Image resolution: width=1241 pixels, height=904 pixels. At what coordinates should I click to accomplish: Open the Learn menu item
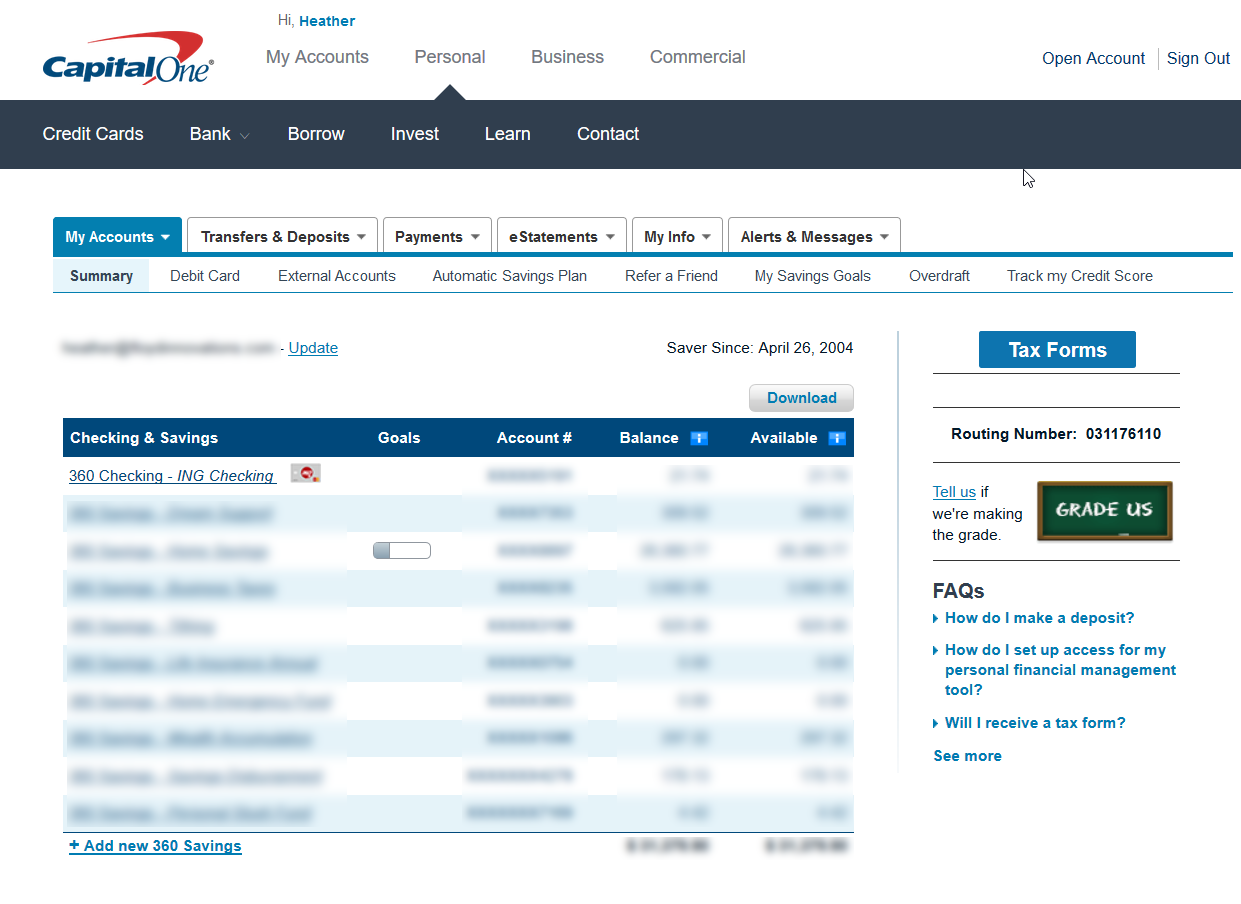(x=508, y=134)
